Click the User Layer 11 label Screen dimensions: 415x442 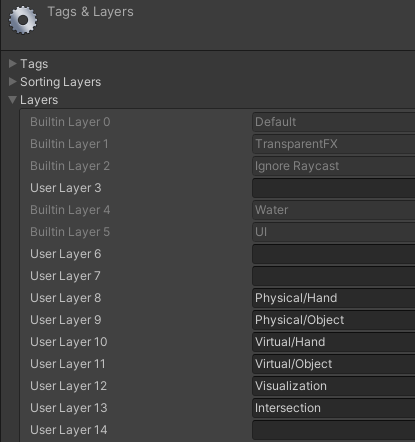tap(68, 364)
